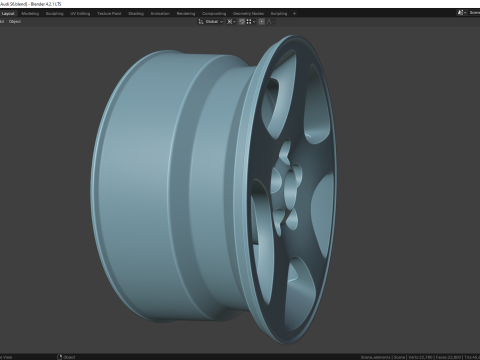Open the Shading workspace tab
This screenshot has width=480, height=360.
tap(136, 14)
